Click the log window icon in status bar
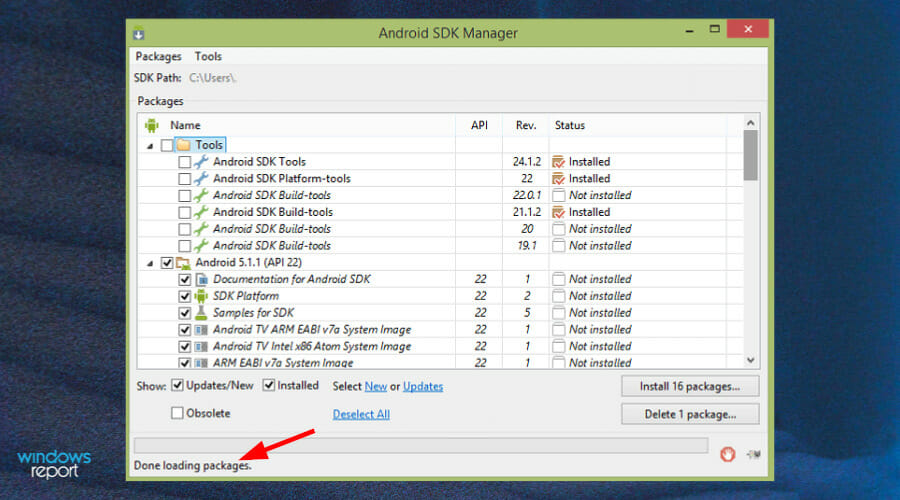This screenshot has height=500, width=900. 754,454
